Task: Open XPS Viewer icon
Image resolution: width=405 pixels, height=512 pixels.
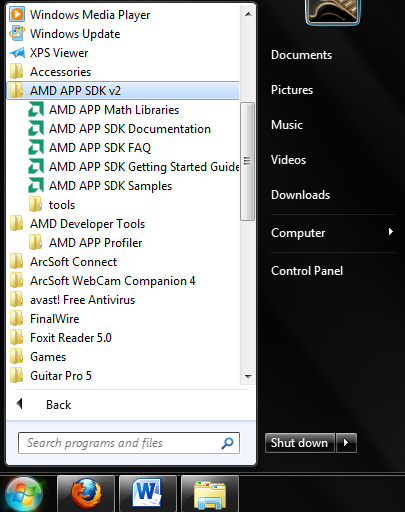Action: [x=16, y=52]
